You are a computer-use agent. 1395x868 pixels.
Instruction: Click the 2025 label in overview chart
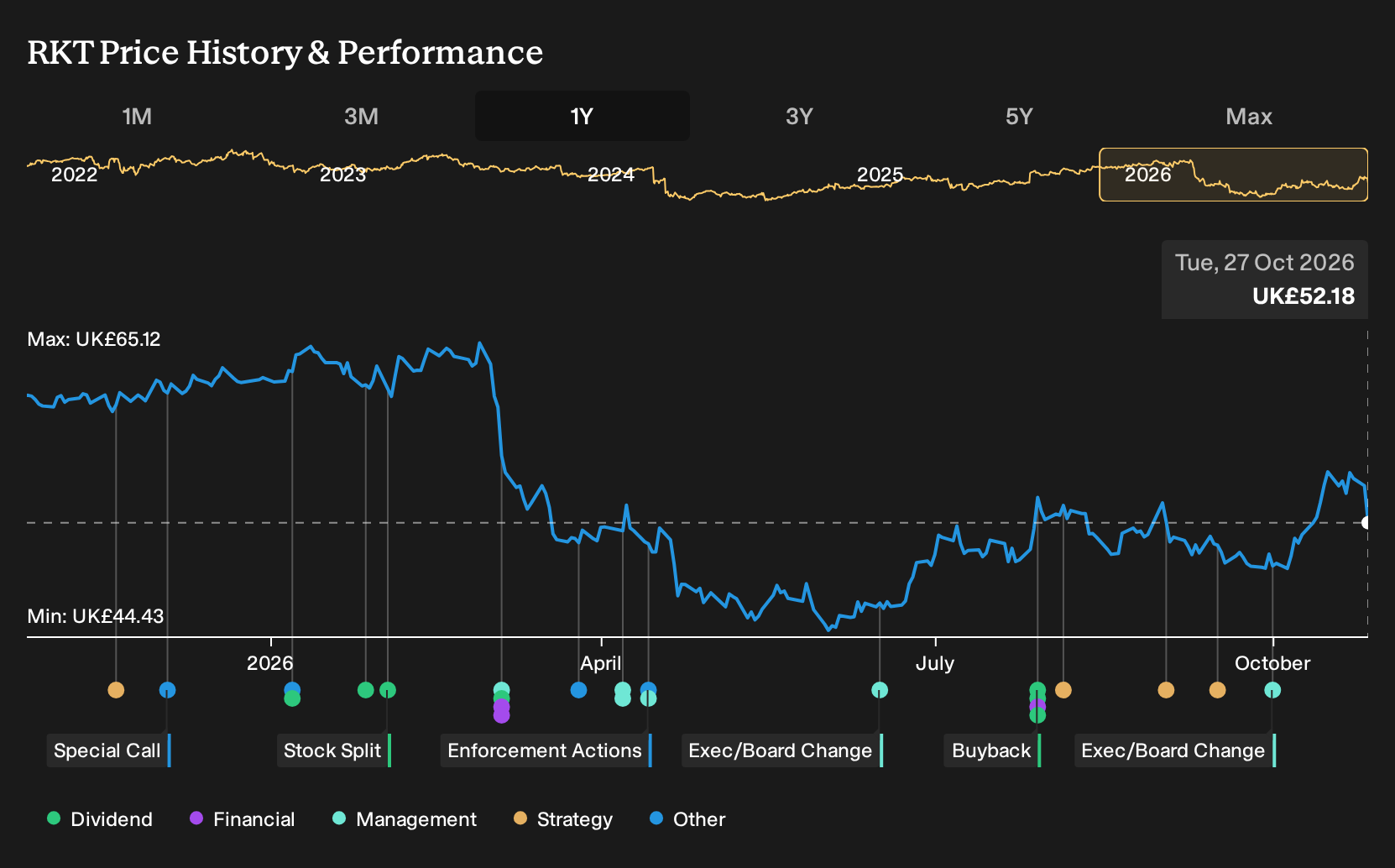880,175
